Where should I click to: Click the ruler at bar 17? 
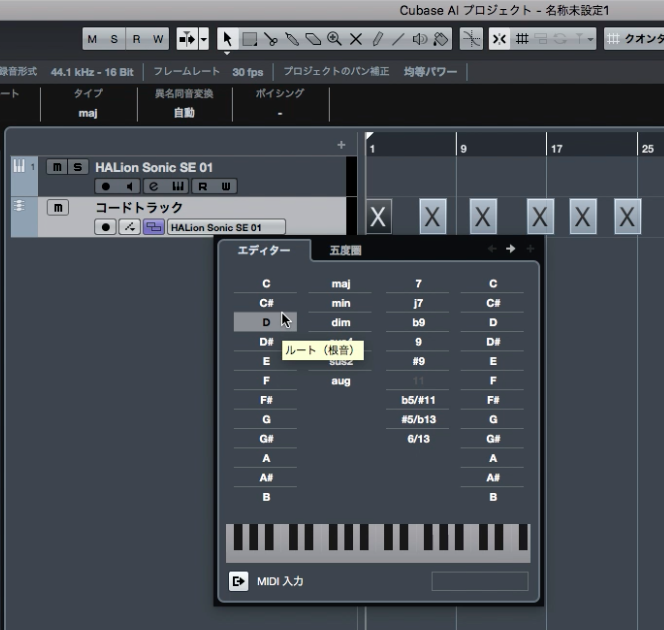(556, 149)
